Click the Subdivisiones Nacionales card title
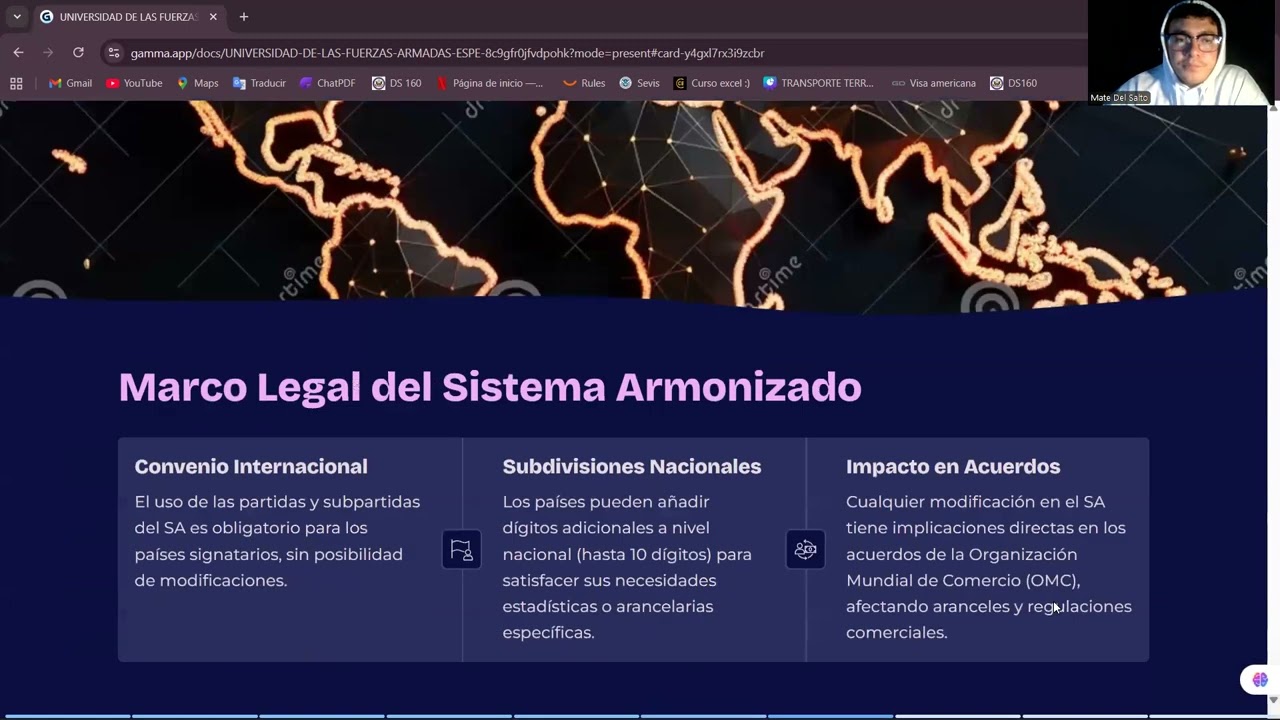Viewport: 1280px width, 720px height. pos(632,466)
